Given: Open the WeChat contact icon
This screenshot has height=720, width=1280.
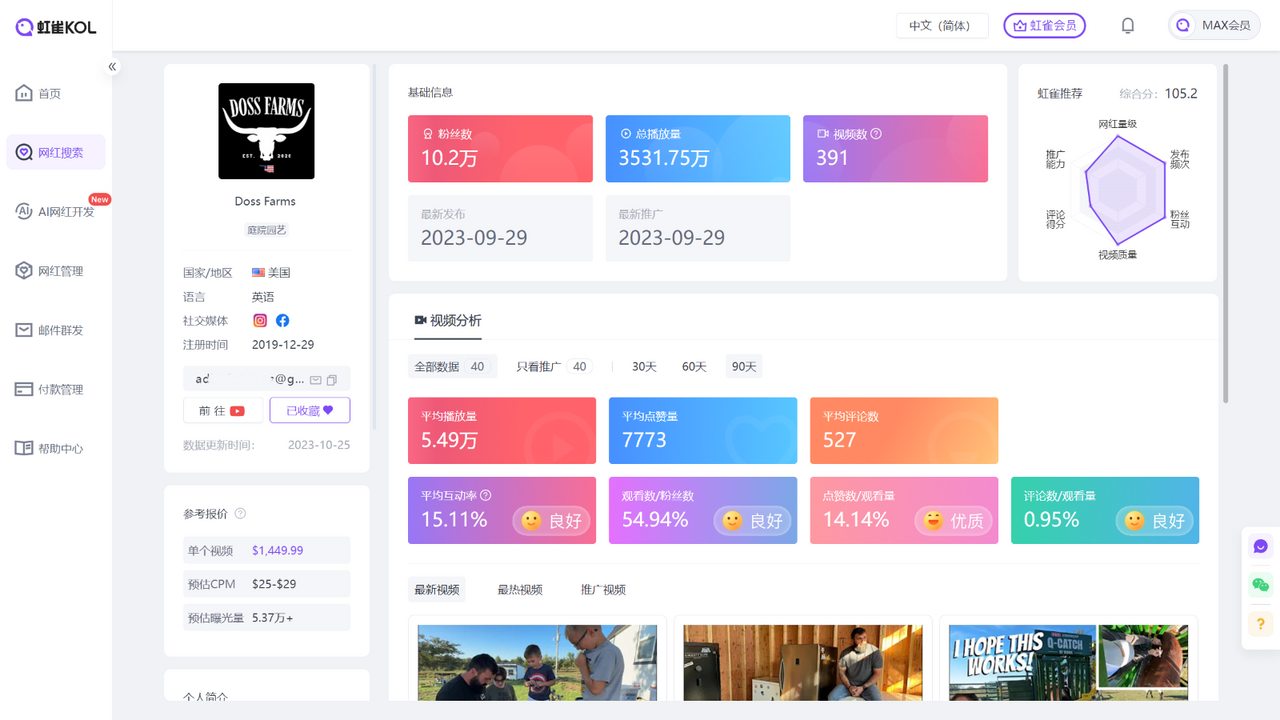Looking at the screenshot, I should 1260,585.
